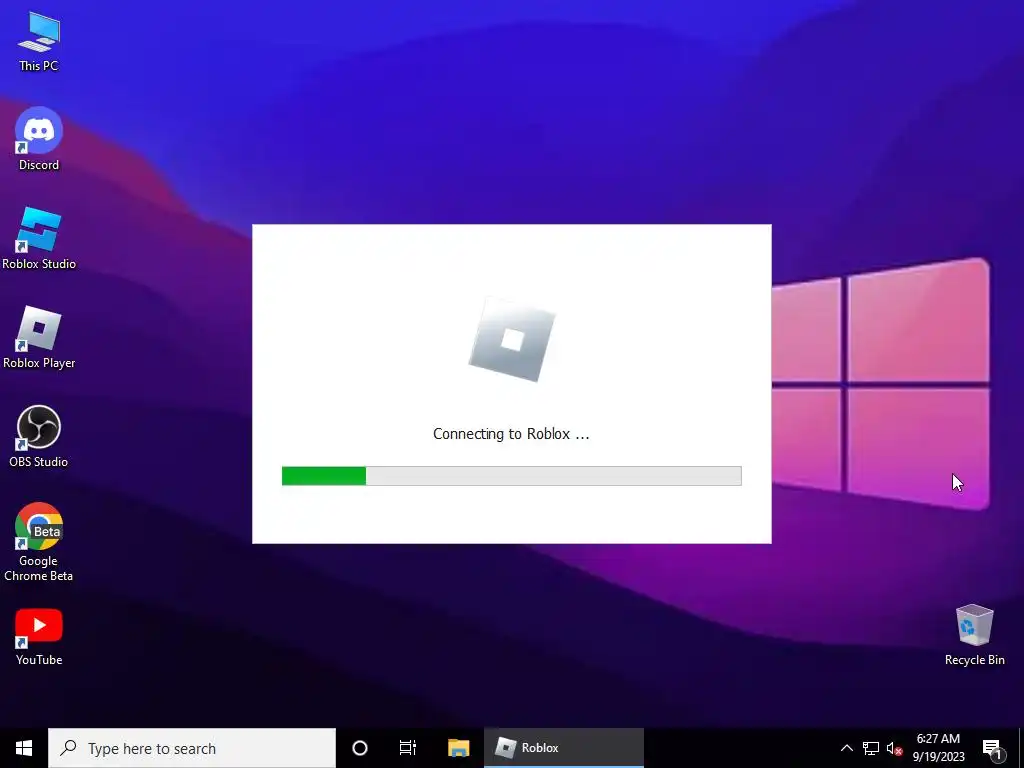Switch to the Roblox taskbar button
1024x768 pixels.
pos(564,748)
